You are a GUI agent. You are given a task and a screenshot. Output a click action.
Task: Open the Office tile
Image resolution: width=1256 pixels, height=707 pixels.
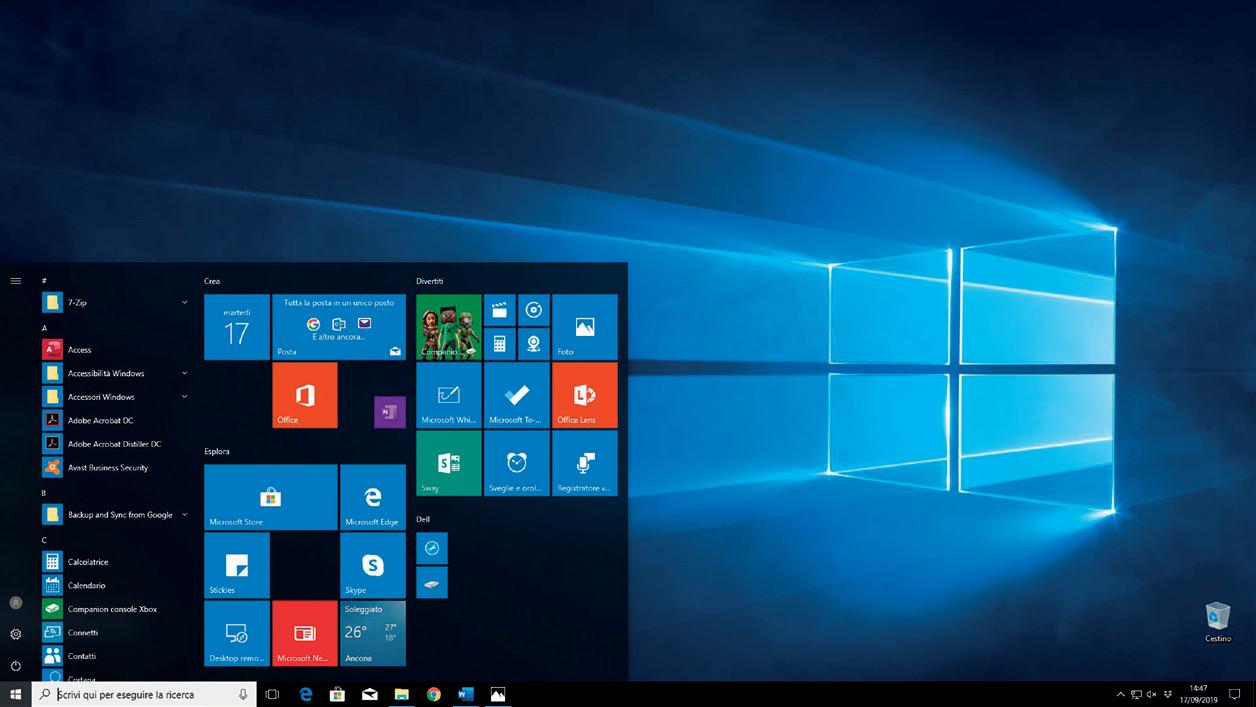tap(305, 395)
